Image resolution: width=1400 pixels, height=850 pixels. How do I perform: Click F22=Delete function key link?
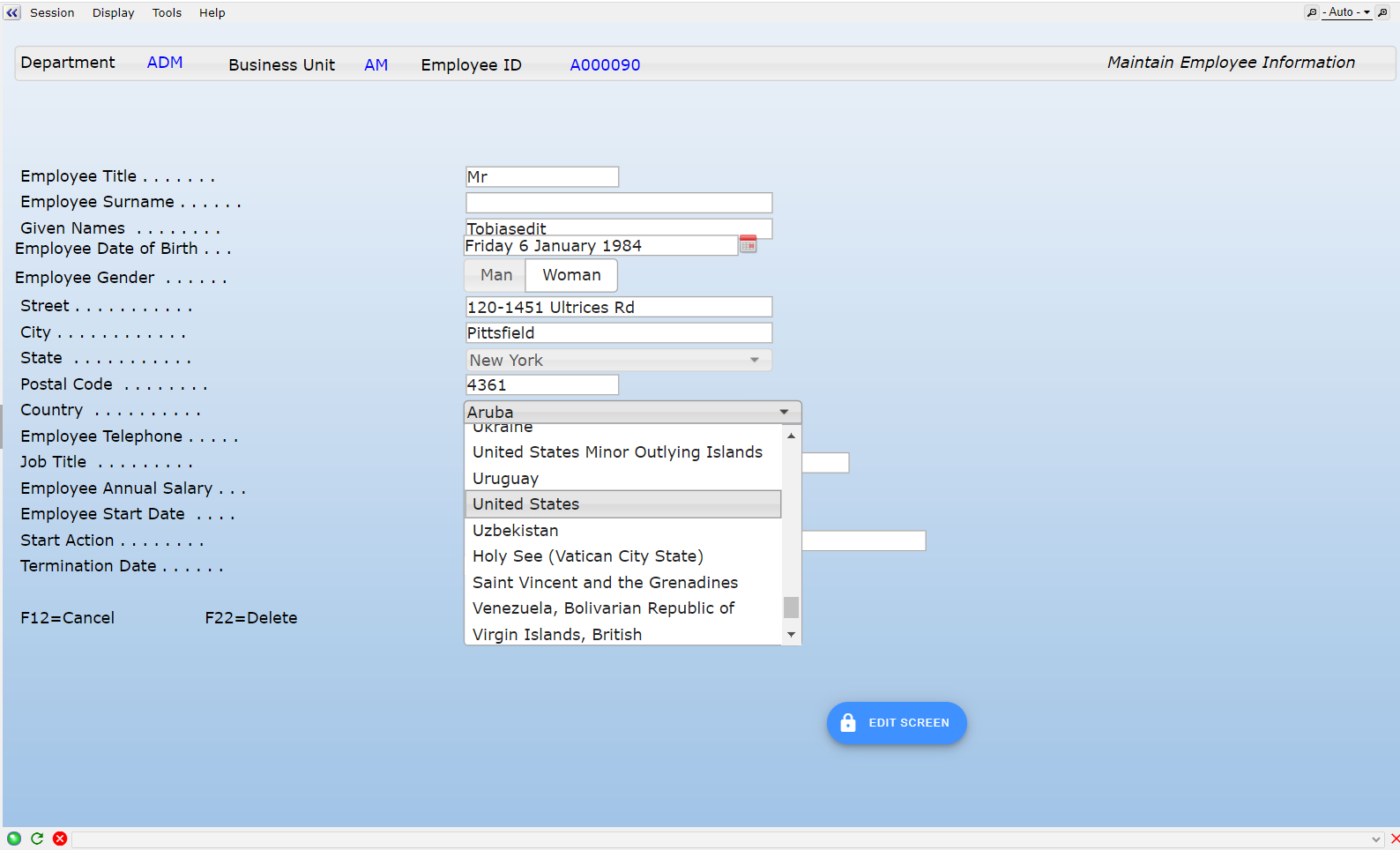coord(251,618)
